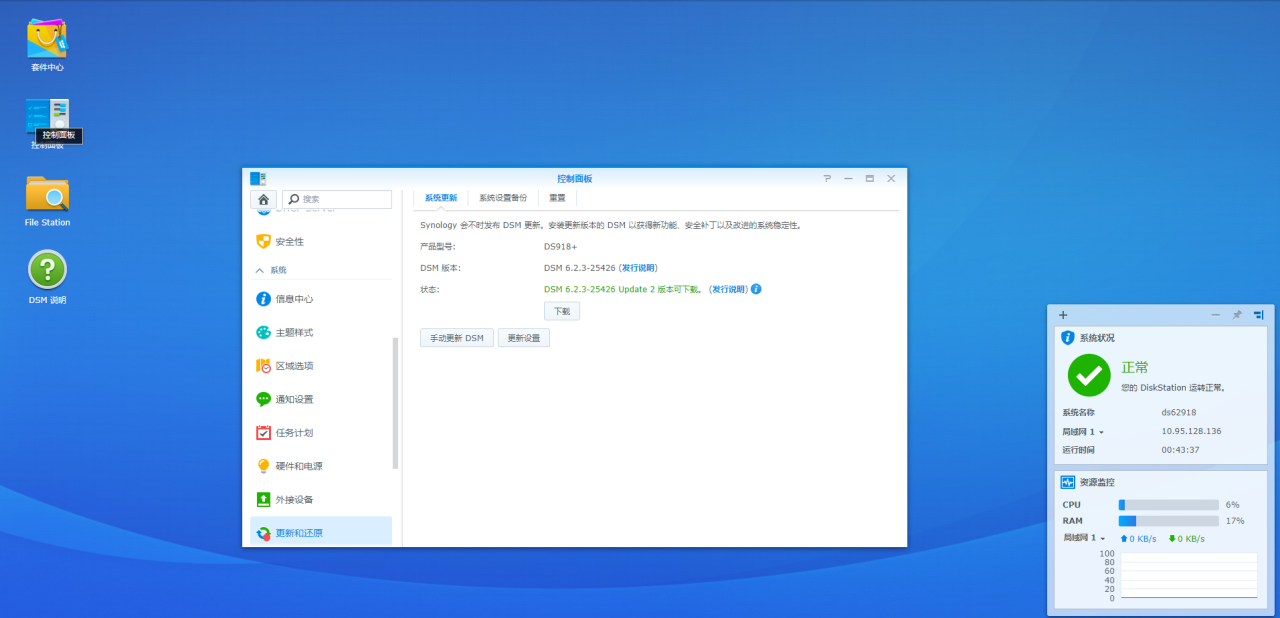Click the 下载 button
Image resolution: width=1280 pixels, height=618 pixels.
coord(562,311)
